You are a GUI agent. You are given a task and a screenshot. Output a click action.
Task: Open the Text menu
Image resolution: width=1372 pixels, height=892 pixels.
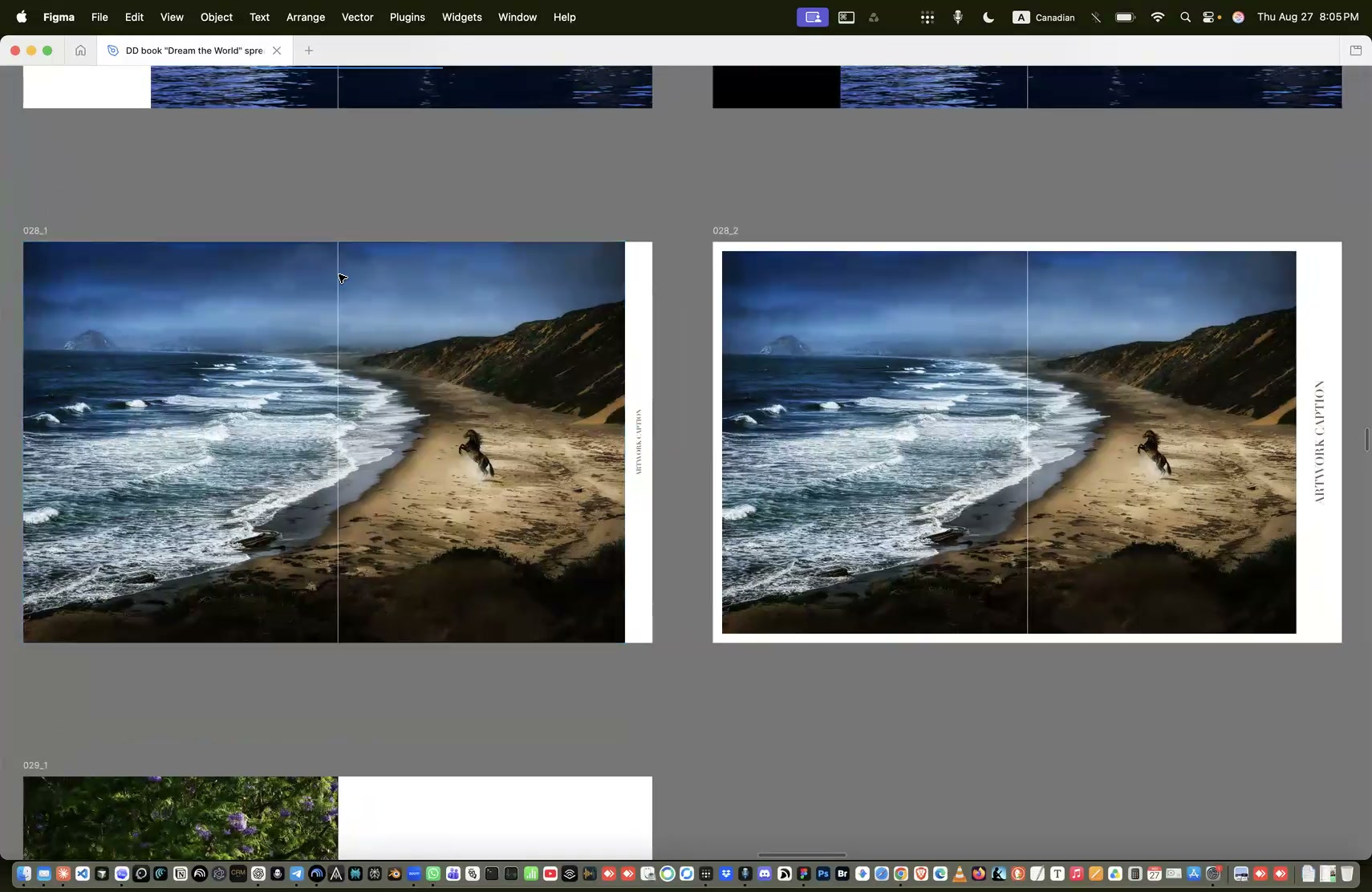(x=259, y=17)
